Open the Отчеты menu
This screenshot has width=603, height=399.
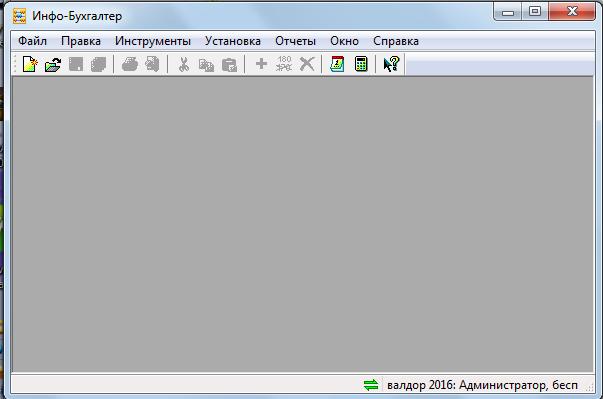tap(295, 41)
